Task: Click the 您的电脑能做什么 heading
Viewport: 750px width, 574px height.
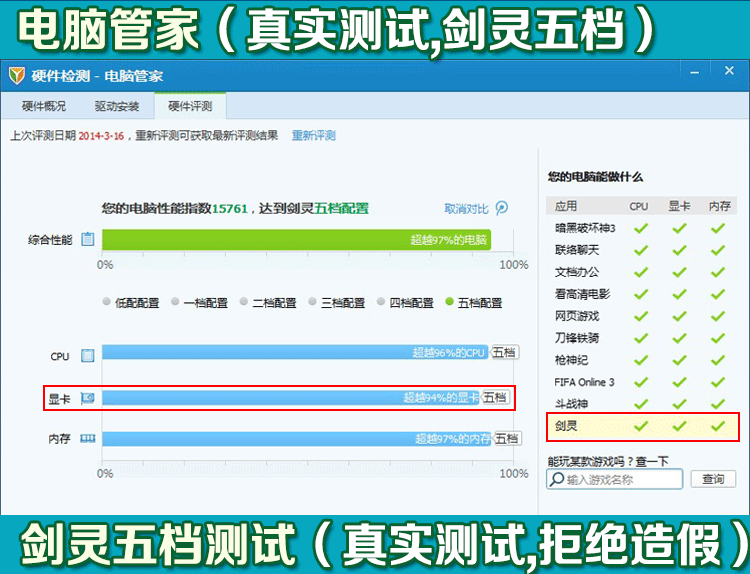Action: 595,177
